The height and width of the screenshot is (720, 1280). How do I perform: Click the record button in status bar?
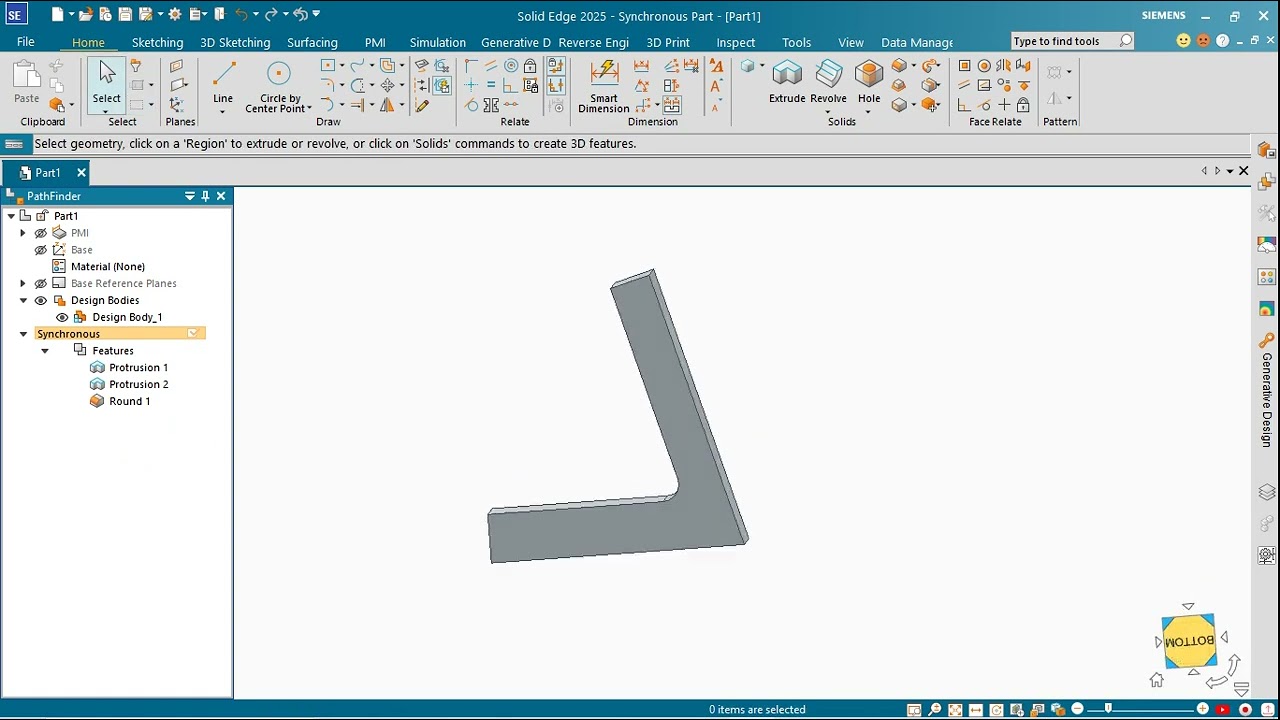point(1245,710)
